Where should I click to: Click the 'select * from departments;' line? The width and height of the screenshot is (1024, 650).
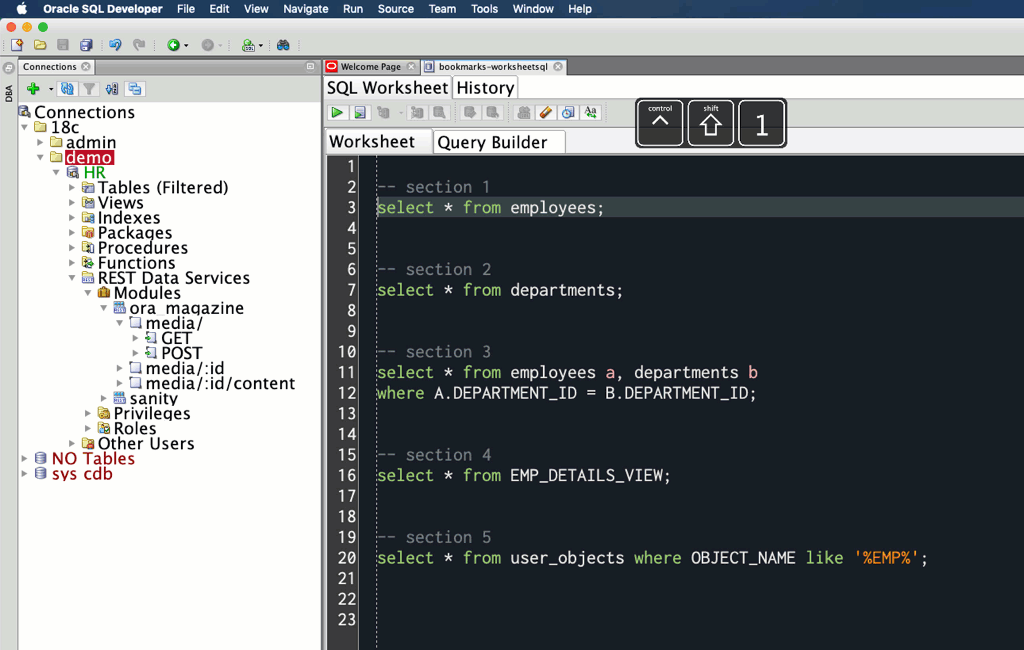[x=500, y=290]
